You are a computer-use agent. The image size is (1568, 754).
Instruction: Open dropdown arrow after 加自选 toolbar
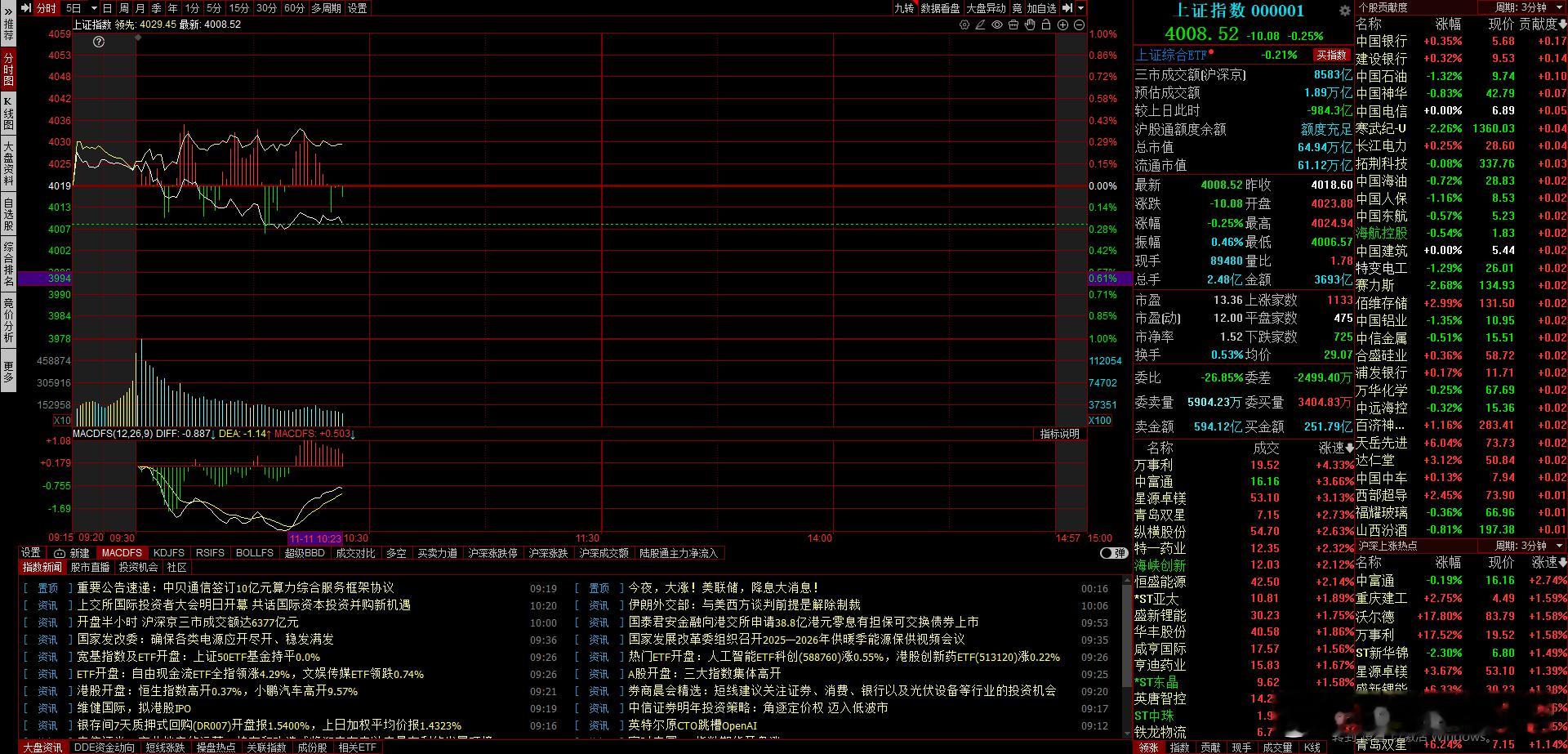click(x=1080, y=8)
